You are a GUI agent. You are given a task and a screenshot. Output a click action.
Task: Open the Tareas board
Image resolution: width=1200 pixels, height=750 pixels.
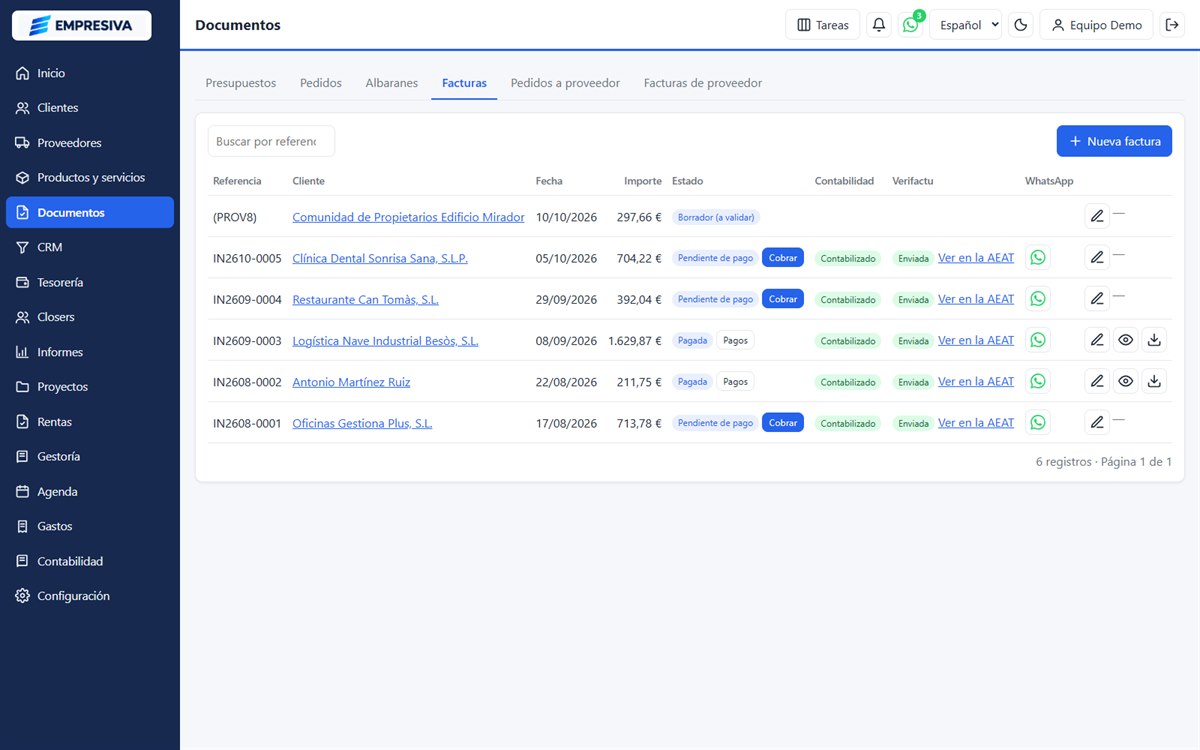click(823, 25)
